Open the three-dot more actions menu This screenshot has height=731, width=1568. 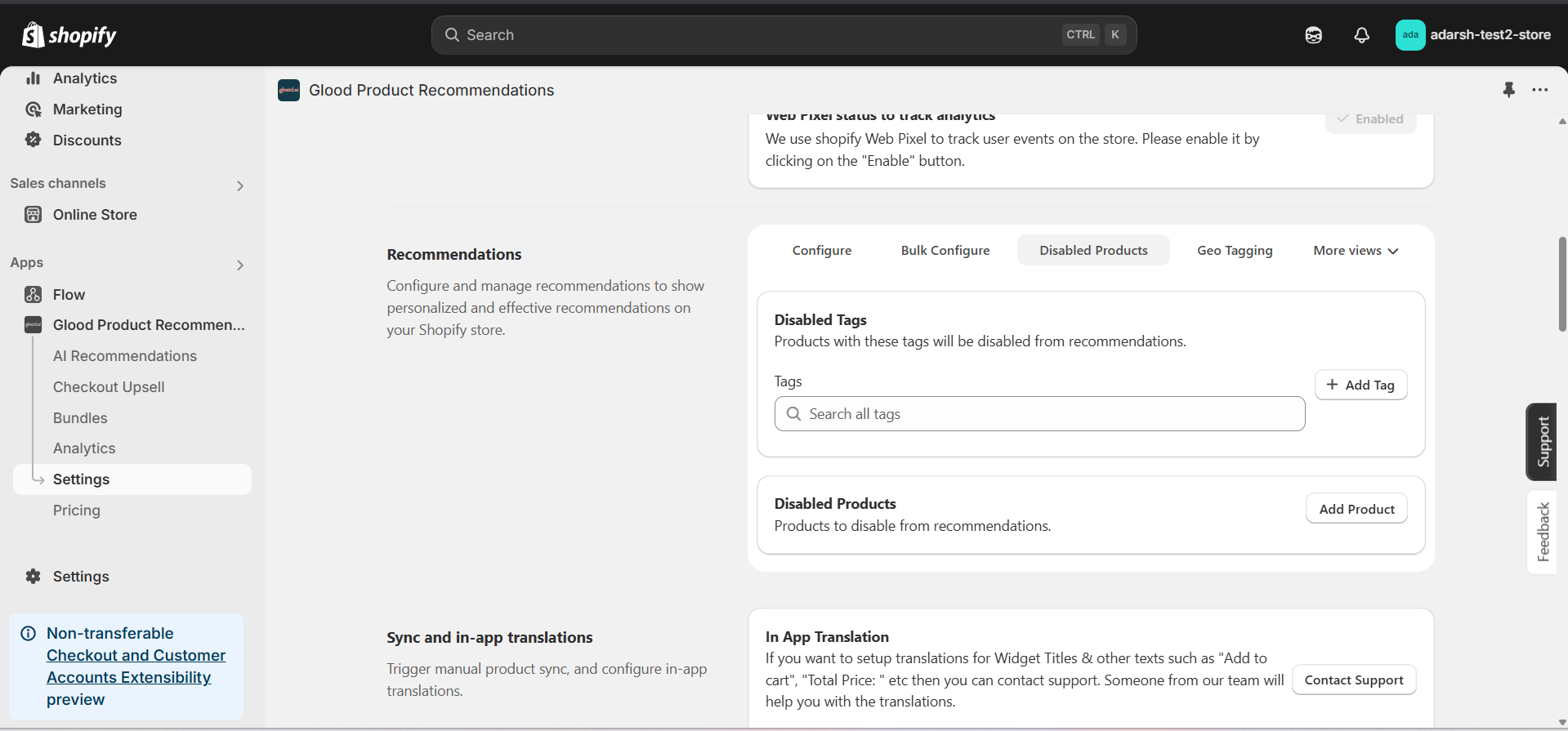[1540, 90]
